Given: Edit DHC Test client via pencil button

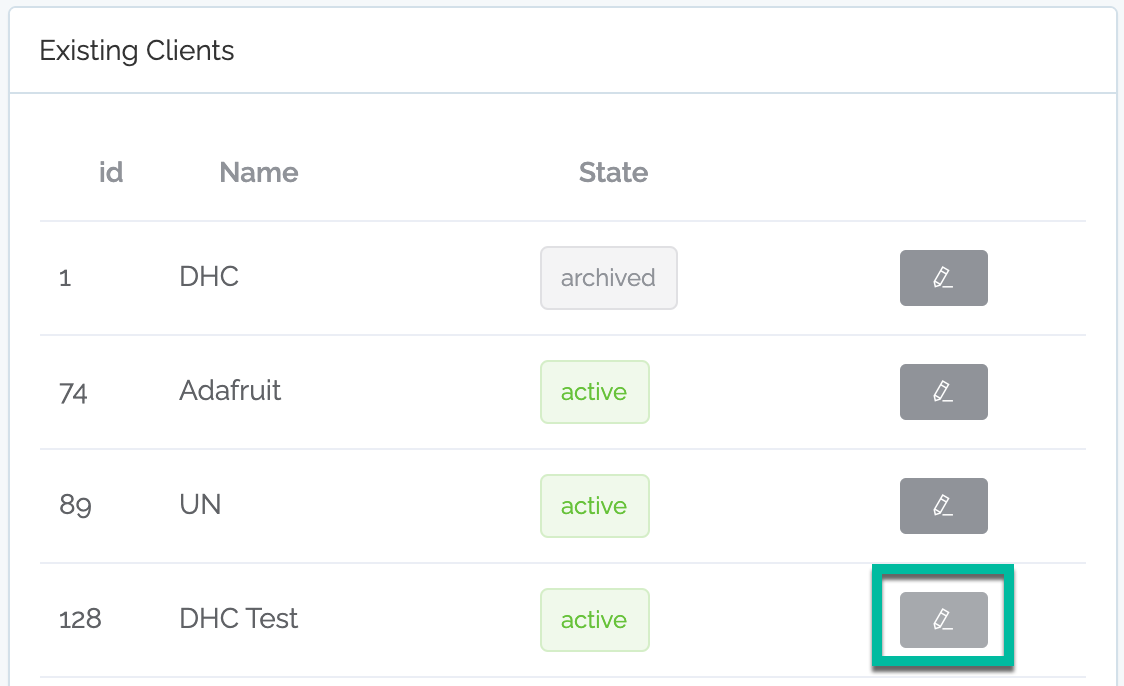Looking at the screenshot, I should [943, 620].
